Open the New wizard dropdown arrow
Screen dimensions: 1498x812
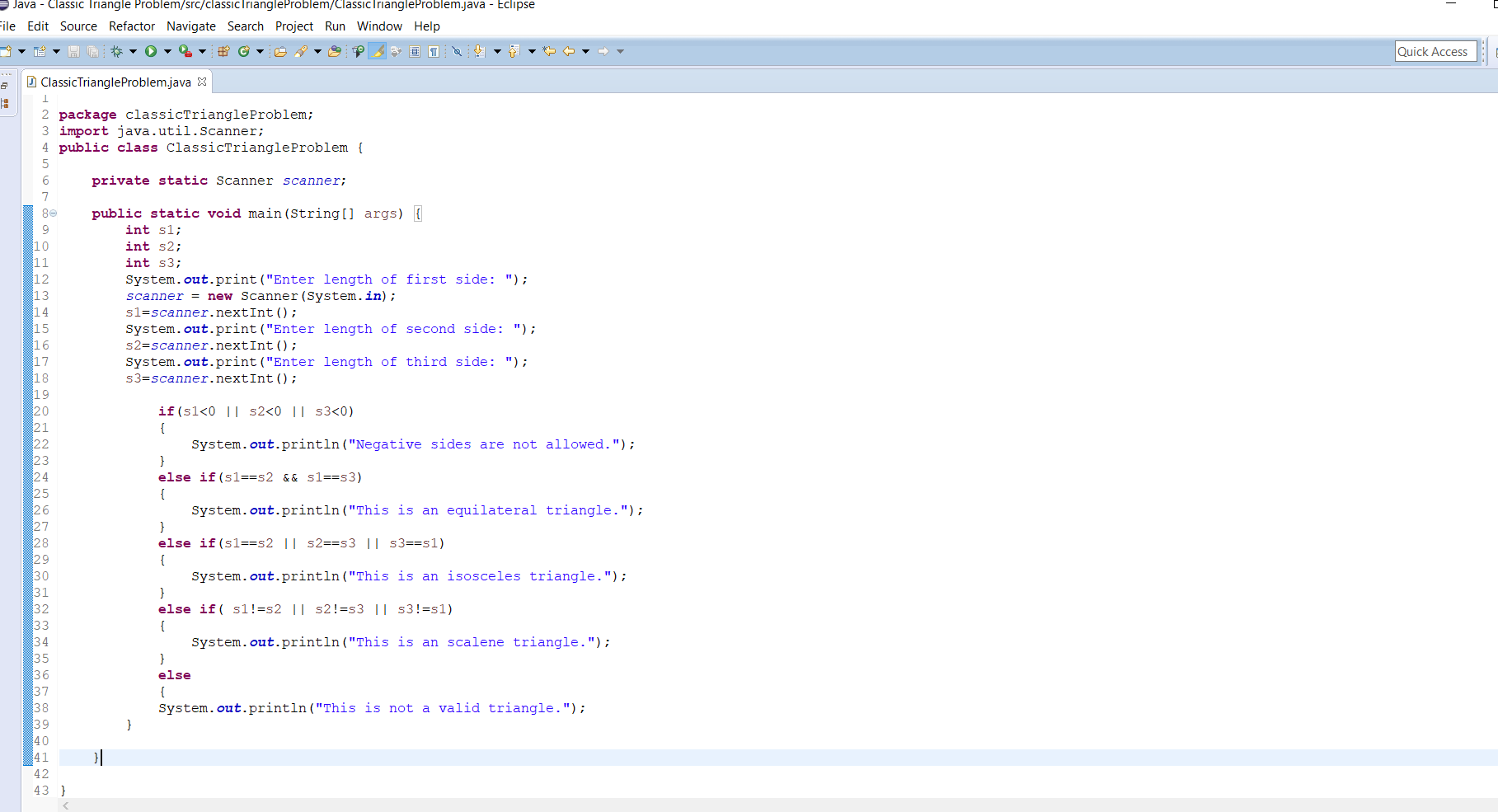[22, 51]
